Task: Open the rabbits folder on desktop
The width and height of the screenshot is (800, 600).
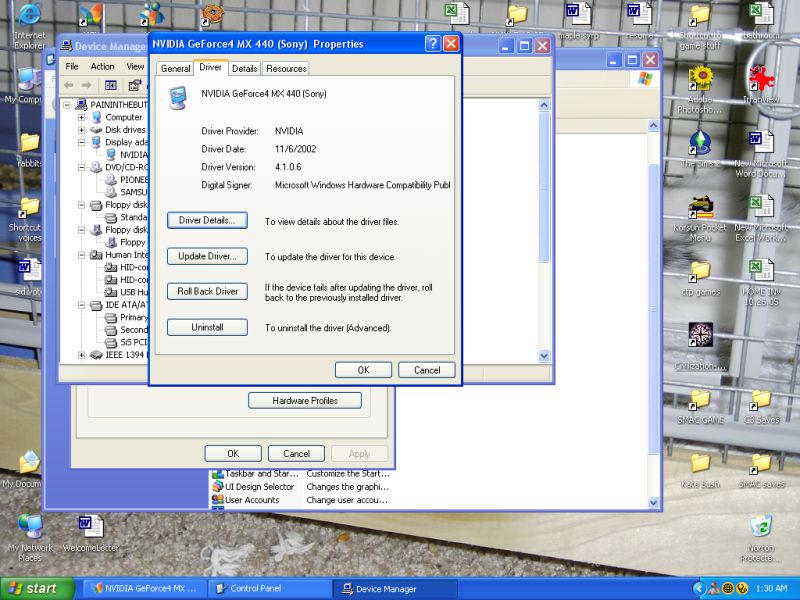Action: tap(29, 151)
